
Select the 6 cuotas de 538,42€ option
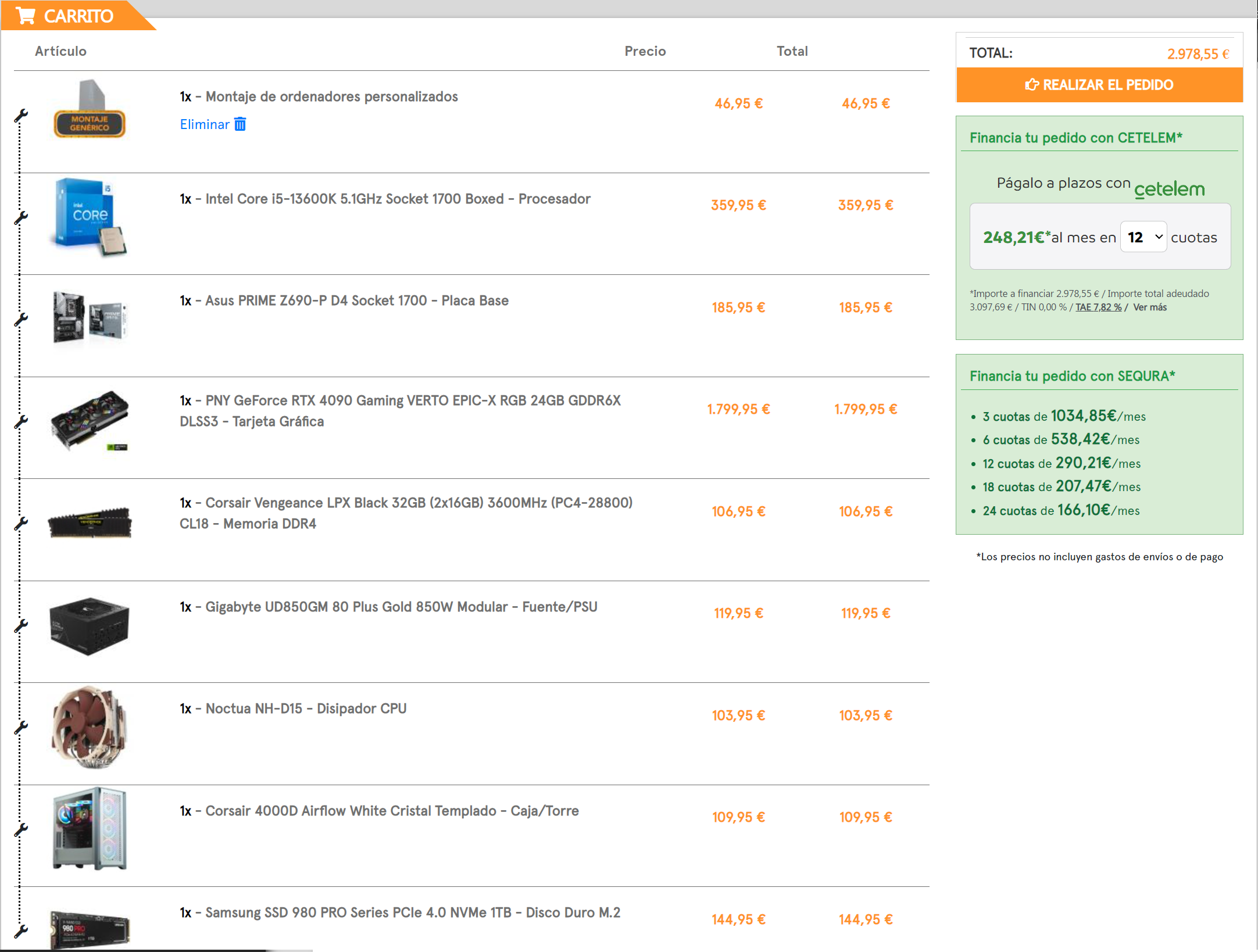[x=1061, y=439]
